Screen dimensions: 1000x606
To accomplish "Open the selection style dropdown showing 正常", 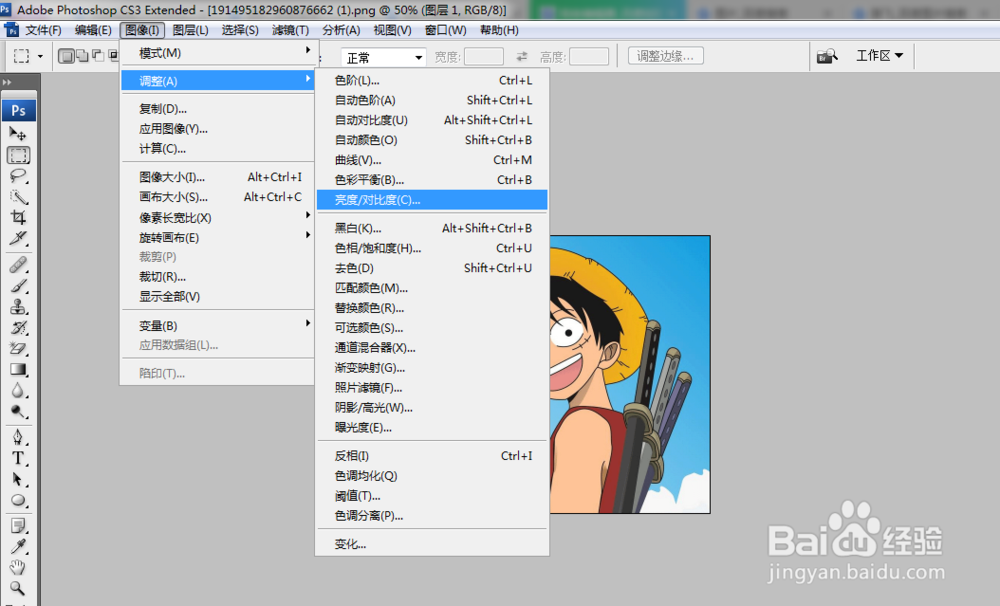I will point(383,57).
